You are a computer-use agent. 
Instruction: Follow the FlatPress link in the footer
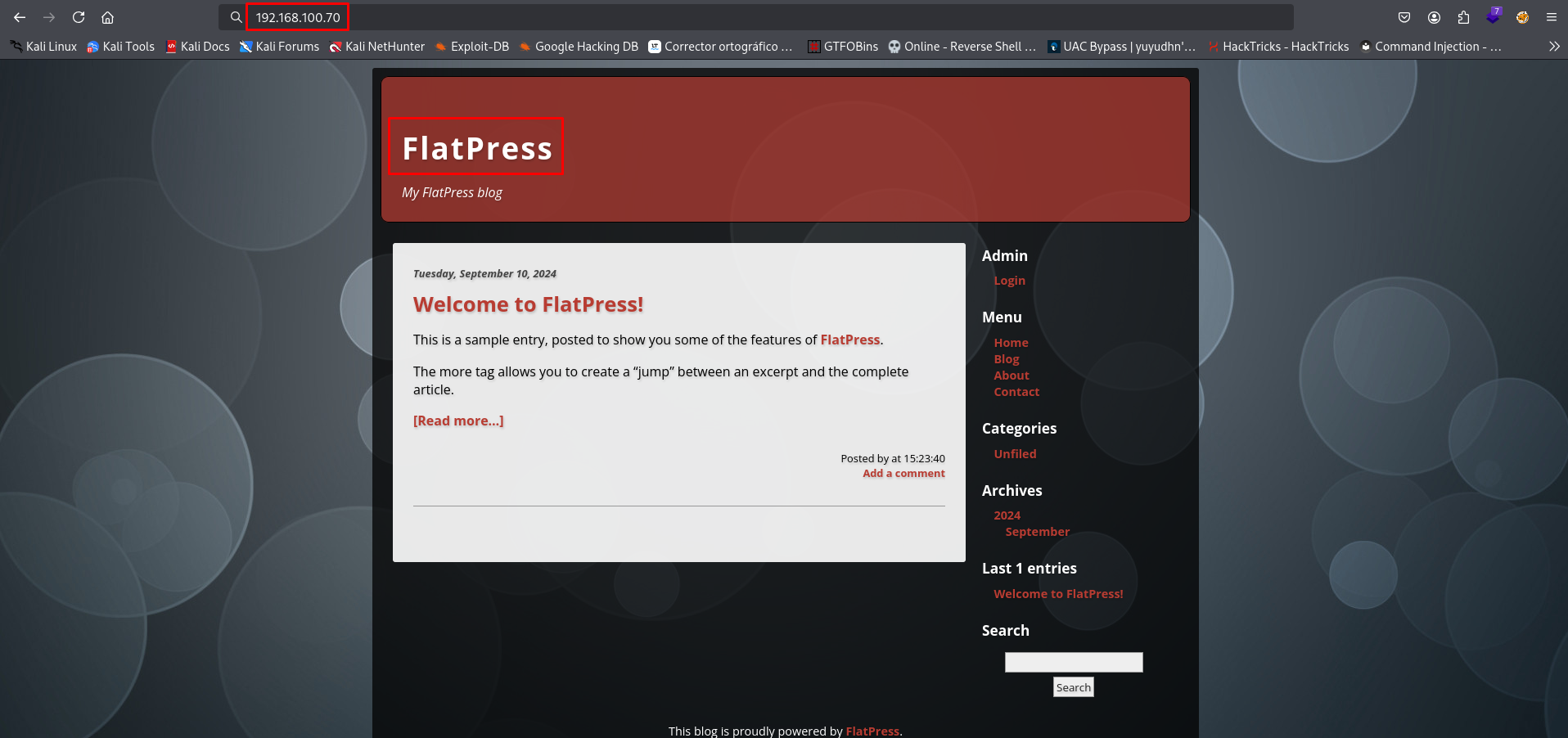[x=872, y=731]
